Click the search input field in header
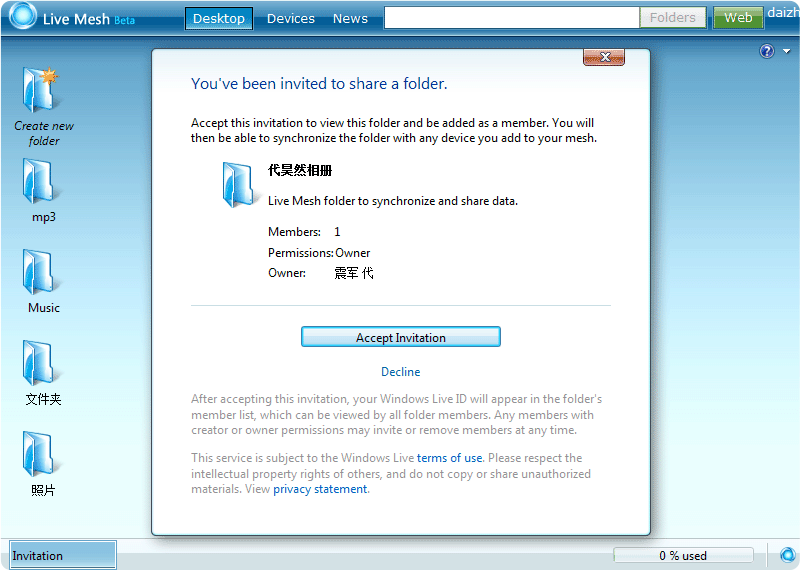Screen dimensions: 800x570 click(512, 18)
